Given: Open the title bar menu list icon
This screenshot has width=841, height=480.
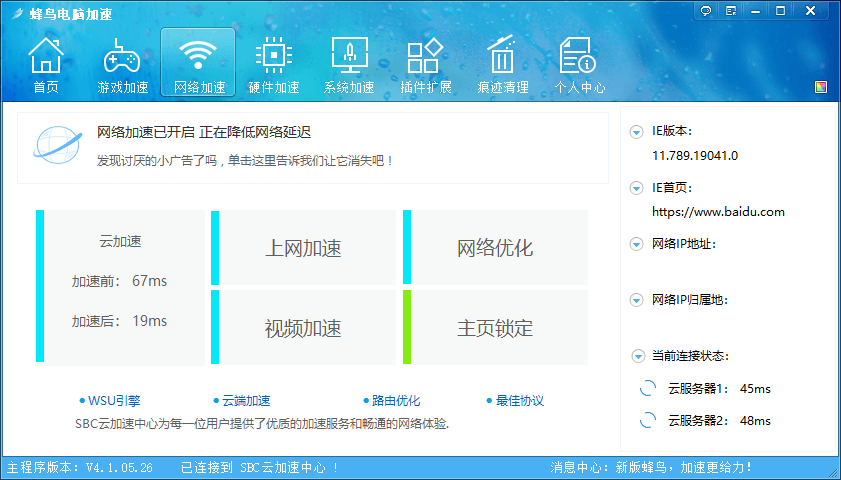Looking at the screenshot, I should pos(731,11).
